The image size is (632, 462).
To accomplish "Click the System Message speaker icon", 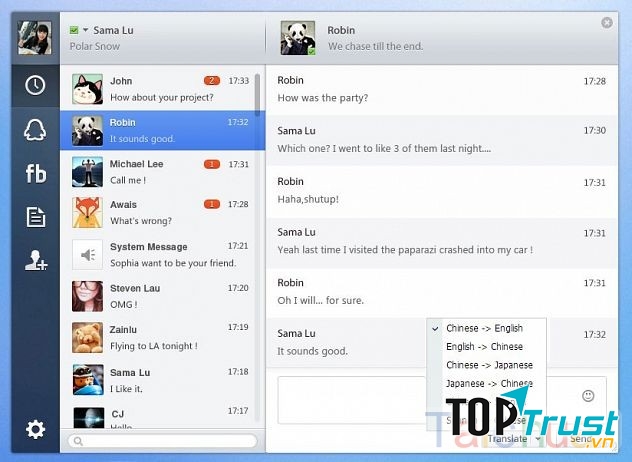I will point(87,254).
